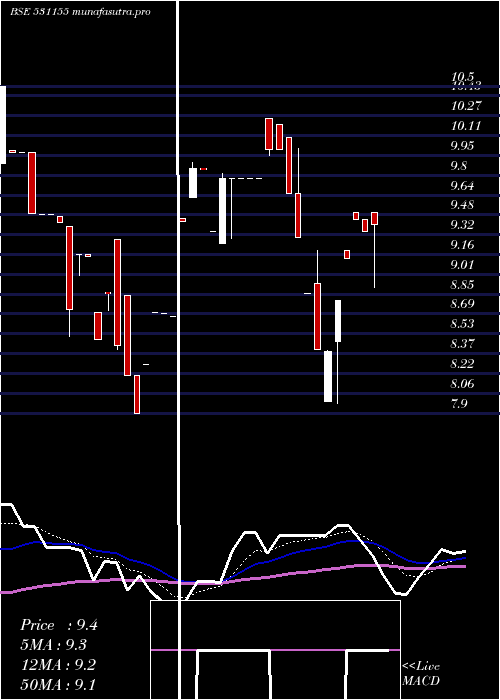Click the 10.11 price axis label
This screenshot has width=500, height=700.
click(x=466, y=126)
